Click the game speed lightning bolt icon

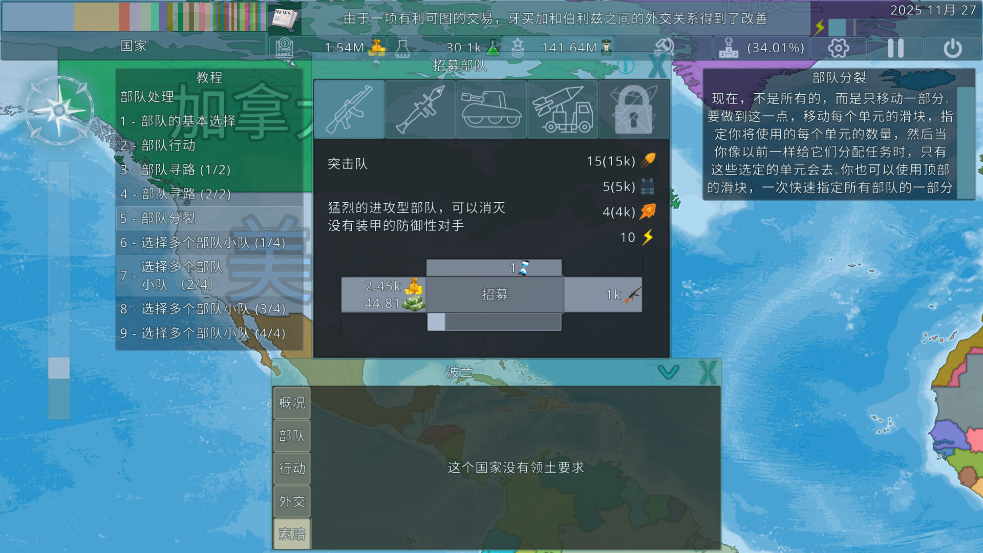[x=819, y=27]
